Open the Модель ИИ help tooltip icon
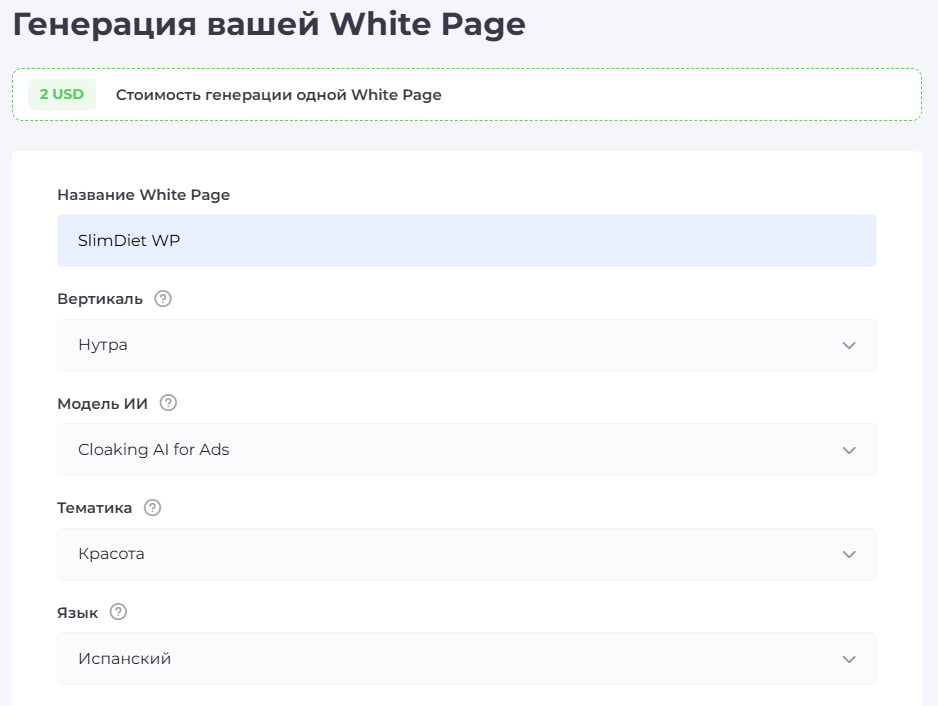 coord(168,403)
